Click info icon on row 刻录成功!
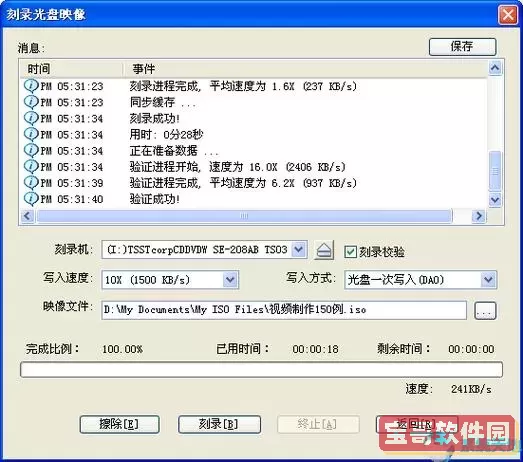This screenshot has height=462, width=523. (31, 118)
